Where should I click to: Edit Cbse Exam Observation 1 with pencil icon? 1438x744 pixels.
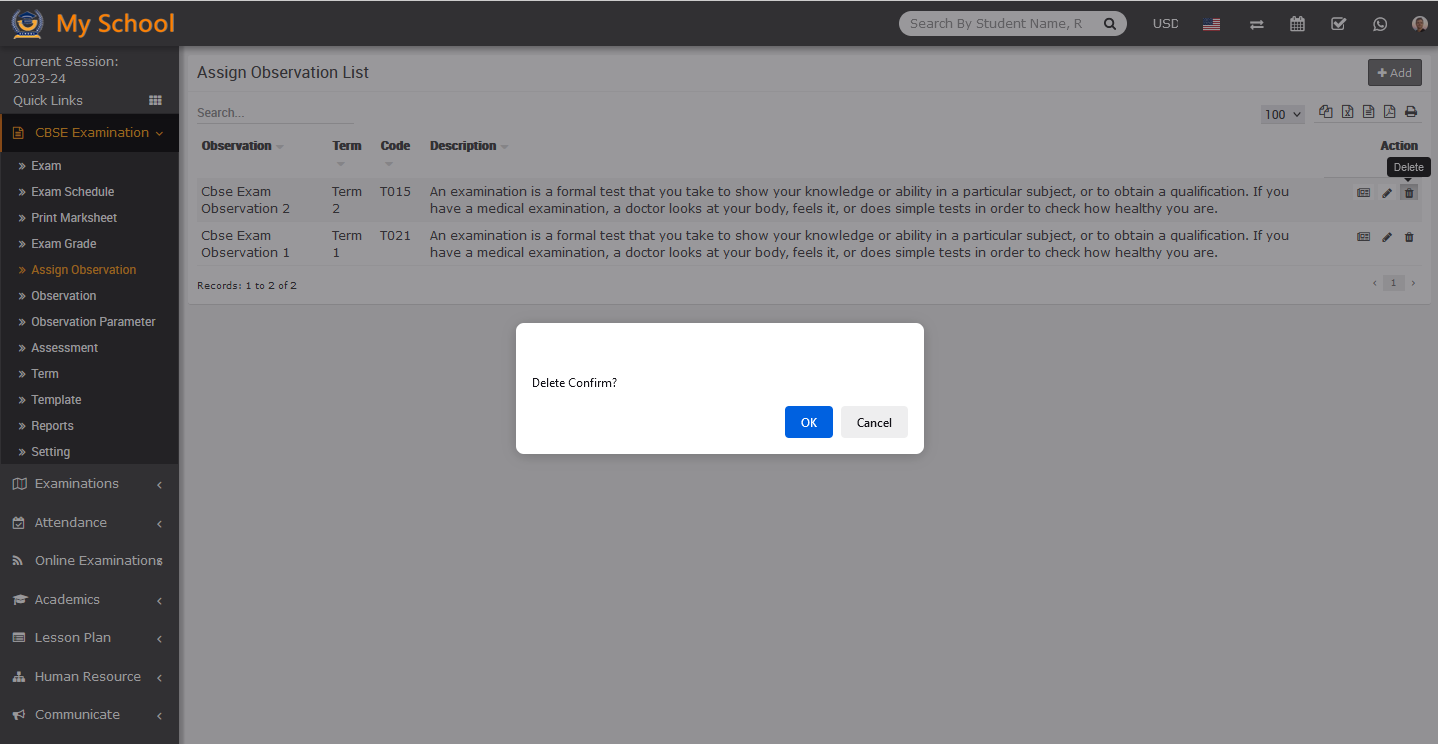point(1387,238)
